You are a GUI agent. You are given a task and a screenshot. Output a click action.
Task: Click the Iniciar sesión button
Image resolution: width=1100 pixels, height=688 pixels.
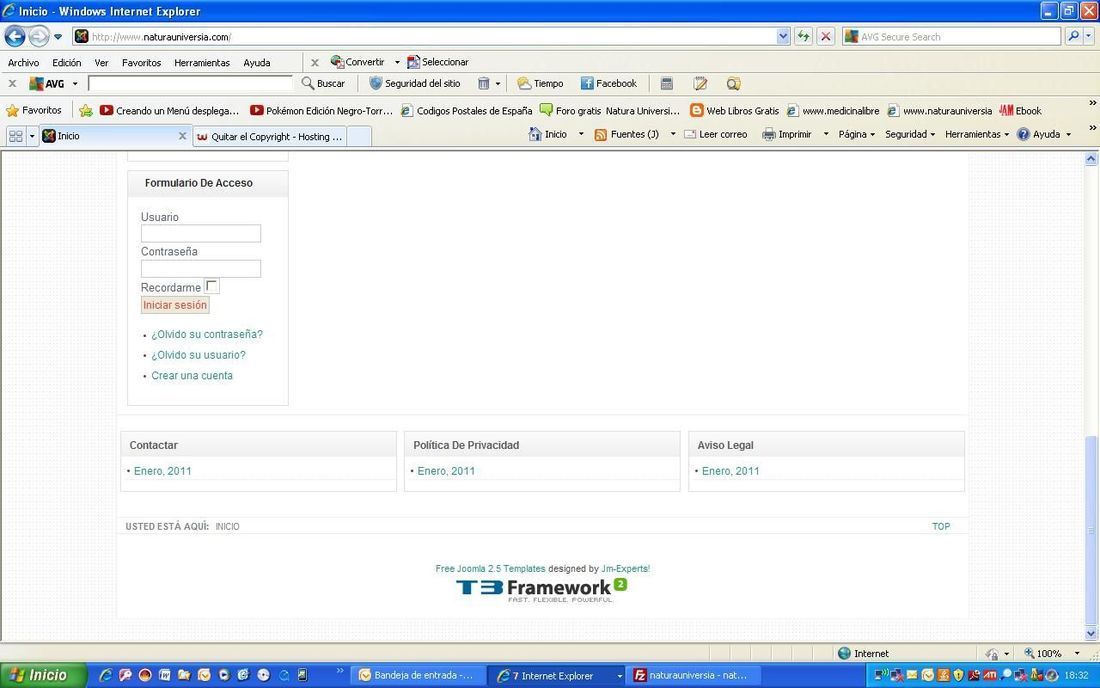click(x=175, y=305)
